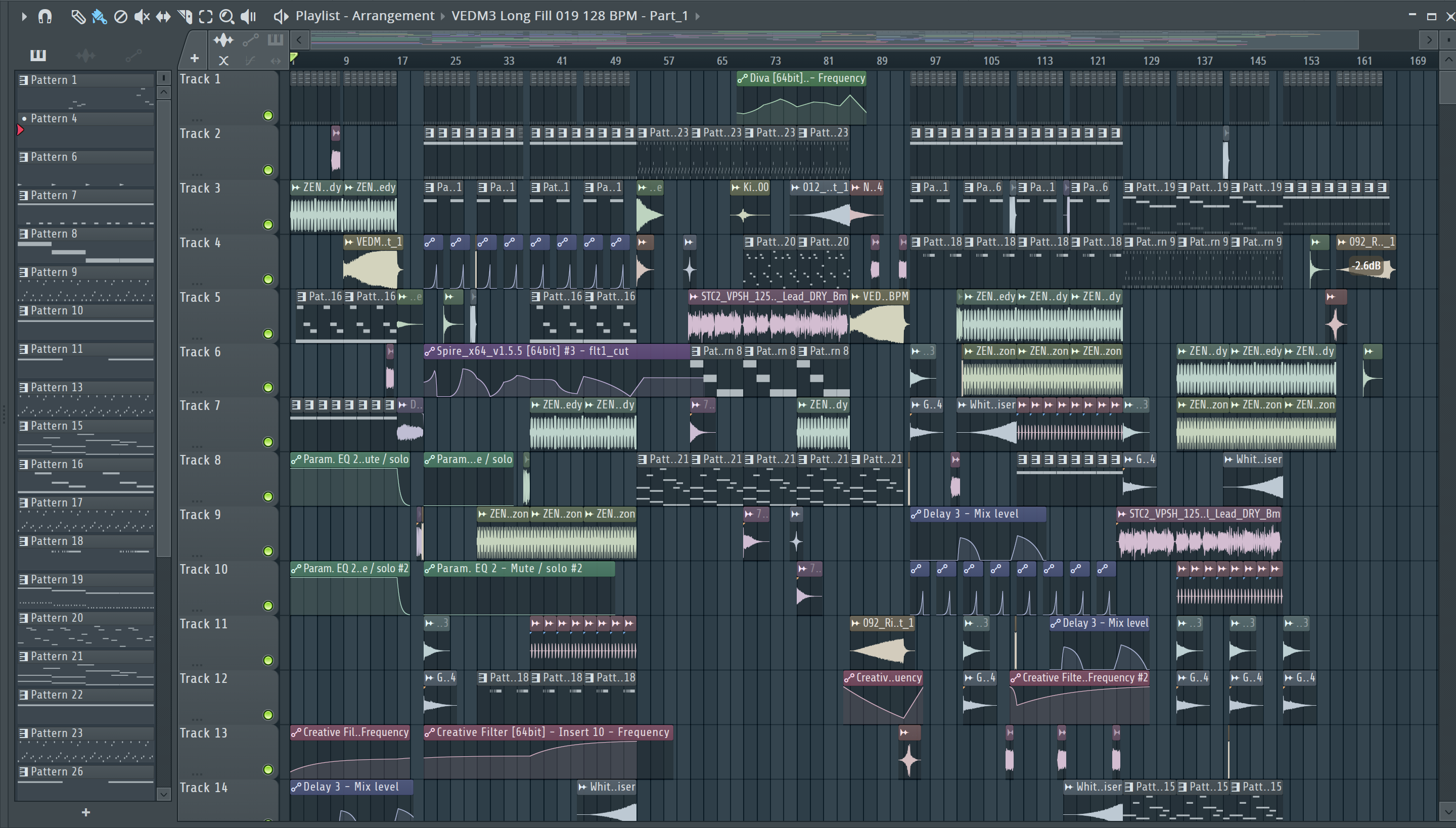Image resolution: width=1456 pixels, height=828 pixels.
Task: Mute Track 12 with its green LED
Action: pyautogui.click(x=268, y=715)
